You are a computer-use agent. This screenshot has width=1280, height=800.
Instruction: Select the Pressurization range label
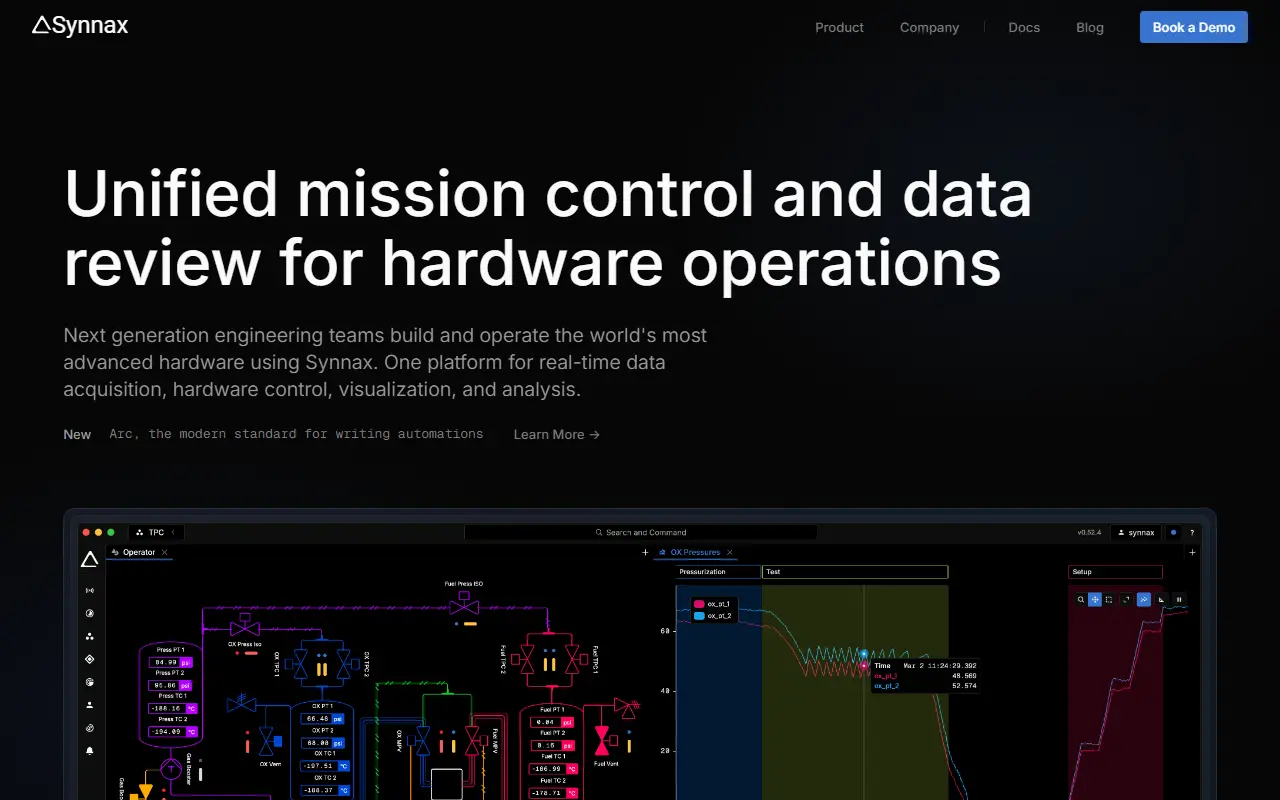[718, 572]
